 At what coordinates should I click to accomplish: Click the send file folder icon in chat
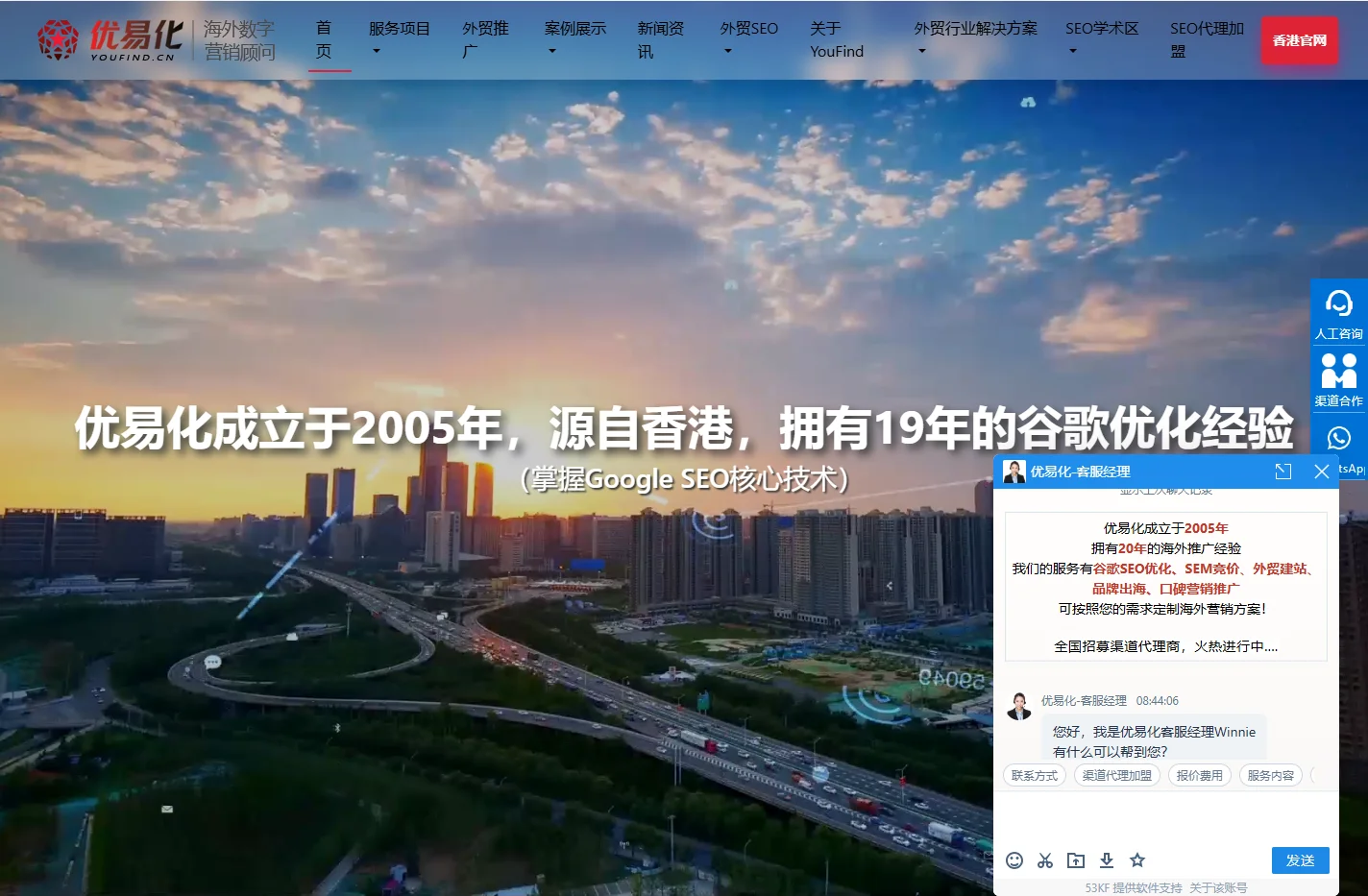[x=1076, y=860]
